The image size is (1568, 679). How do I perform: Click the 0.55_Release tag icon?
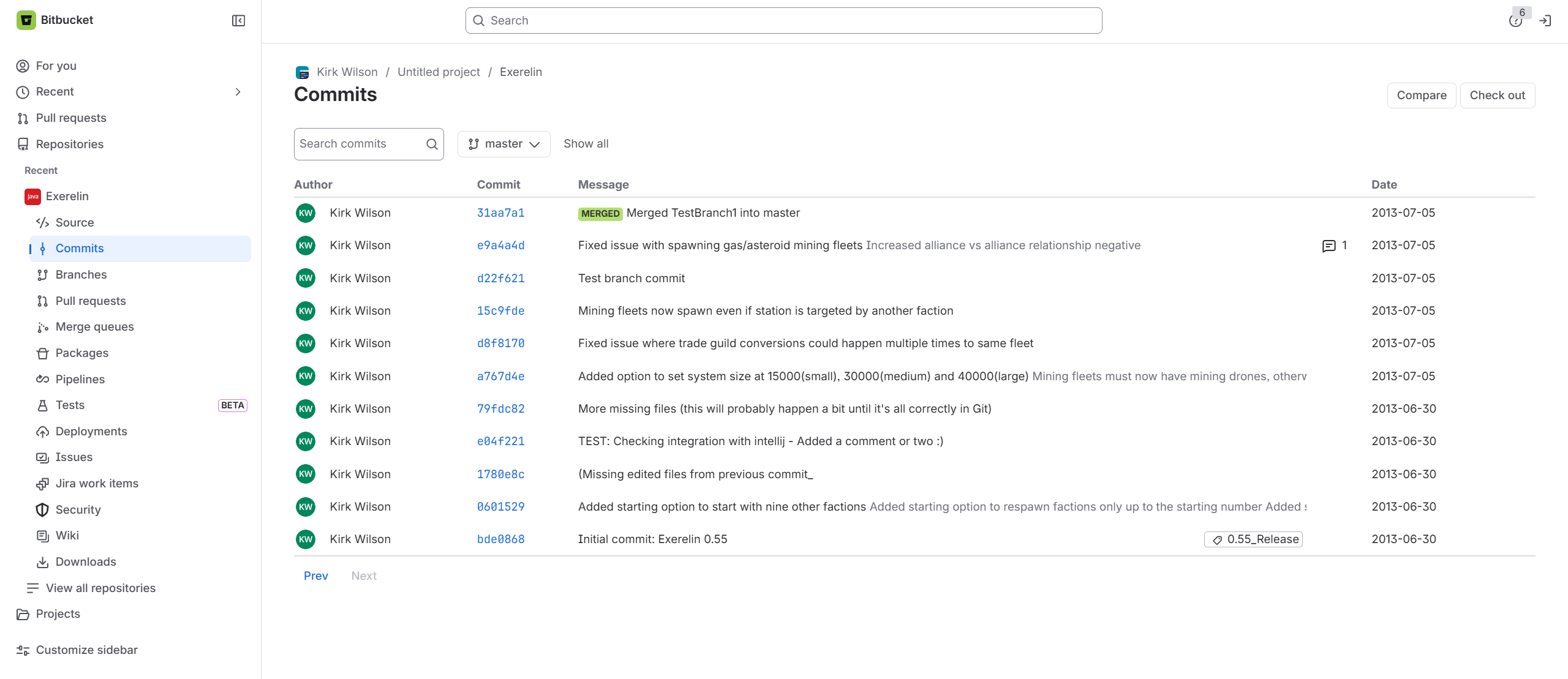1218,539
